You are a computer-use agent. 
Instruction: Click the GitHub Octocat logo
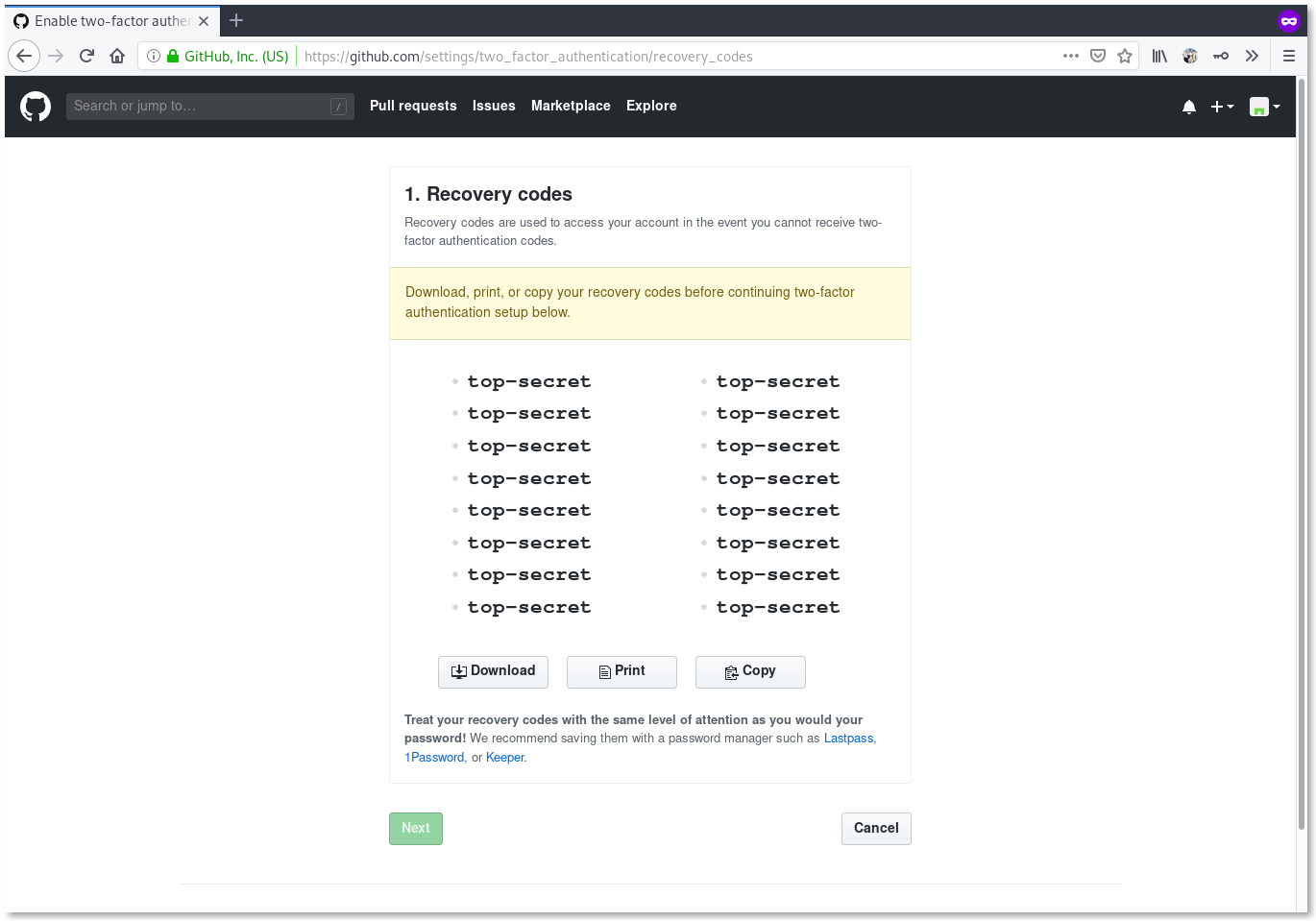point(36,106)
